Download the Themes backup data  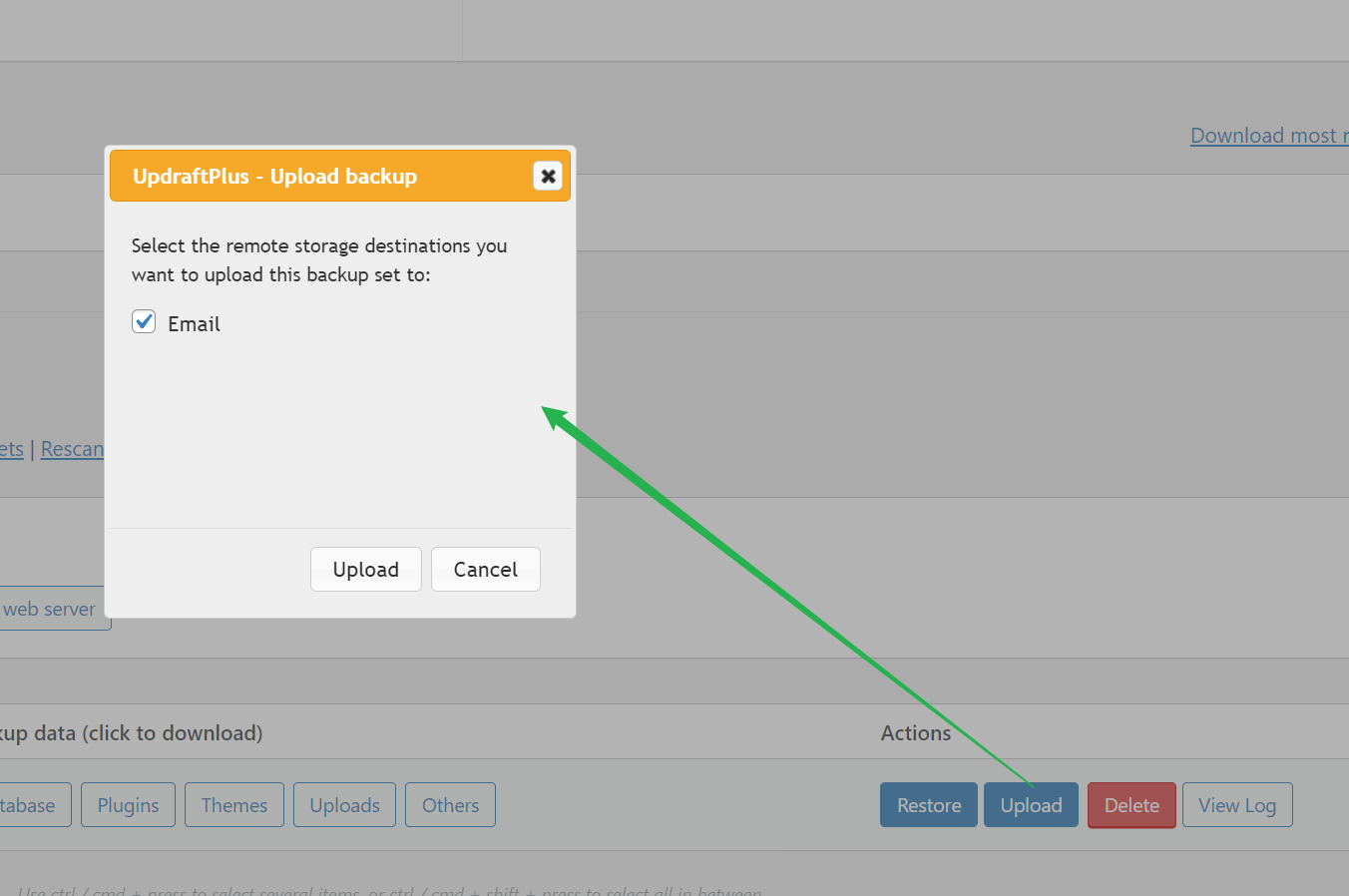[234, 805]
